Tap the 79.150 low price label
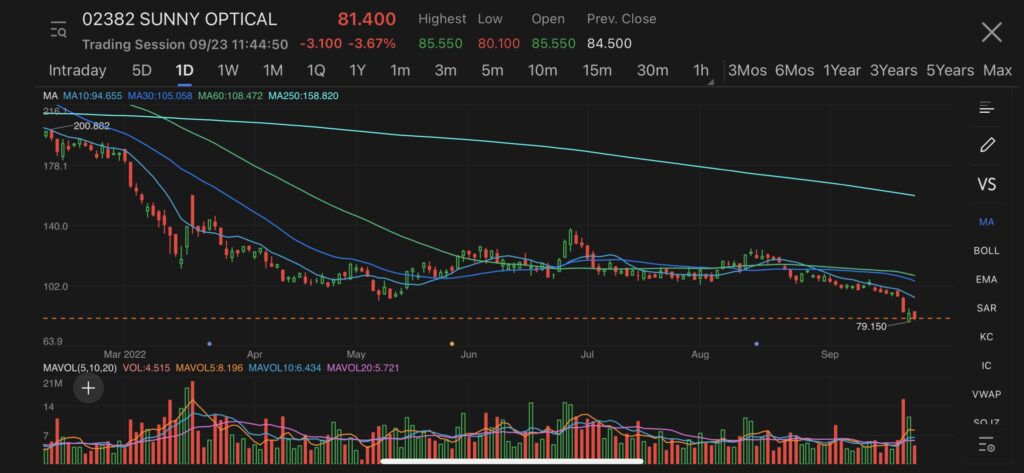The width and height of the screenshot is (1024, 473). coord(871,327)
